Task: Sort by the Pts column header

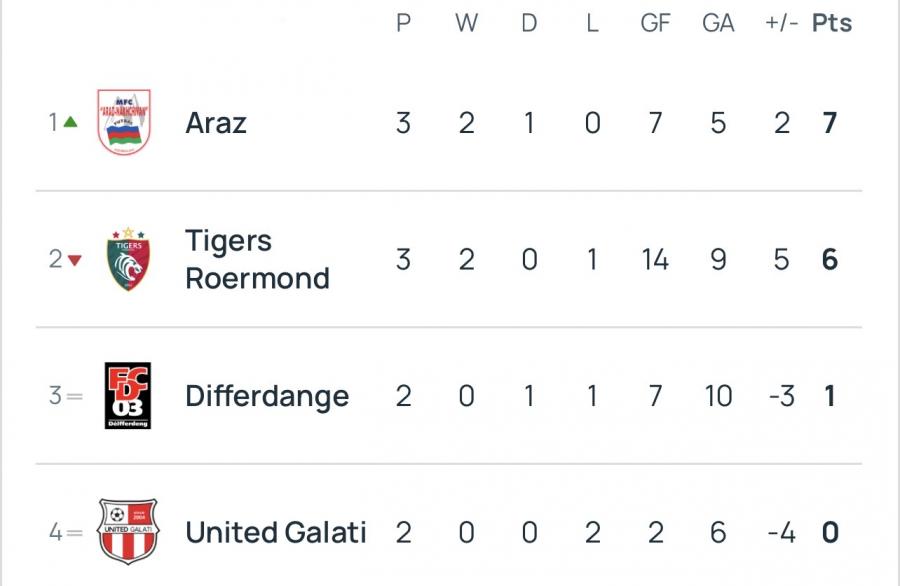Action: pos(831,23)
